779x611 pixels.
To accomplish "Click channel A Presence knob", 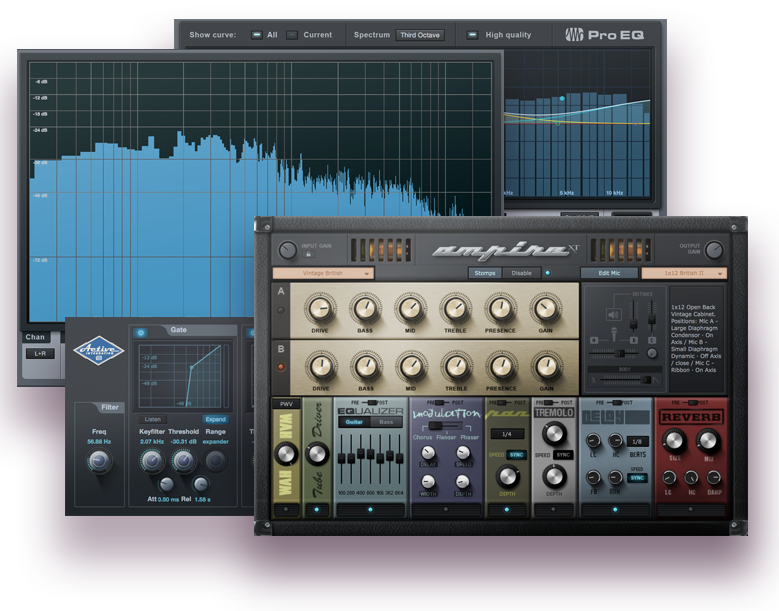I will 500,308.
